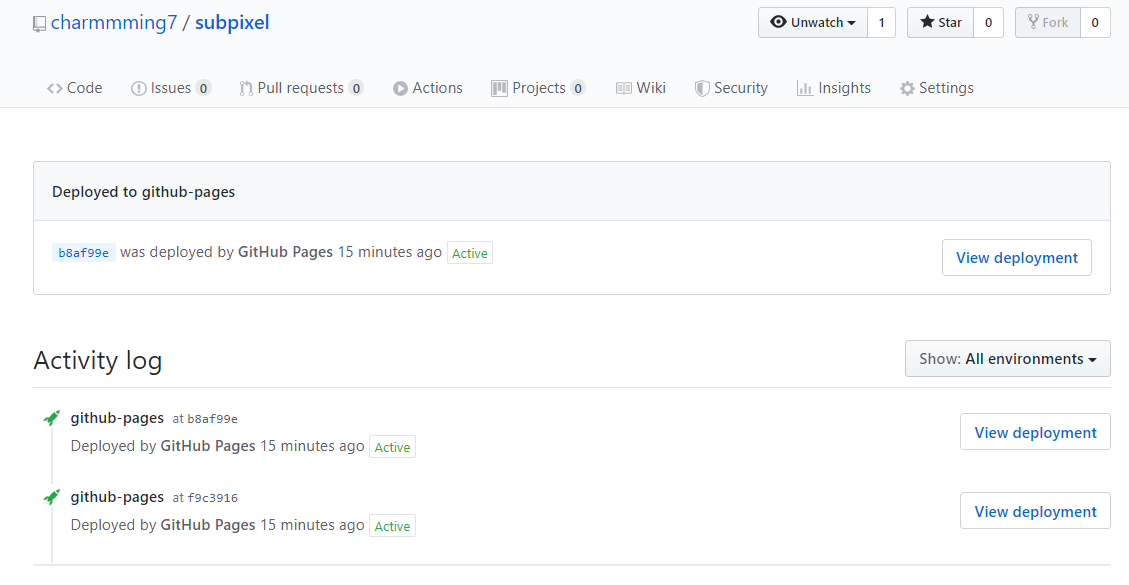Image resolution: width=1129 pixels, height=585 pixels.
Task: Open the Unwatch dropdown menu
Action: click(850, 21)
